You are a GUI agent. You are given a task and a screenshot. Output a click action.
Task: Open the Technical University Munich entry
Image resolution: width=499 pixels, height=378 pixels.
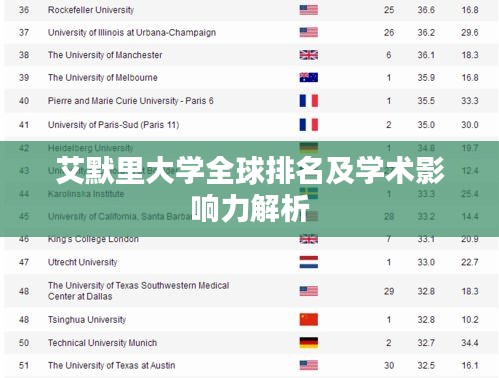[x=102, y=343]
